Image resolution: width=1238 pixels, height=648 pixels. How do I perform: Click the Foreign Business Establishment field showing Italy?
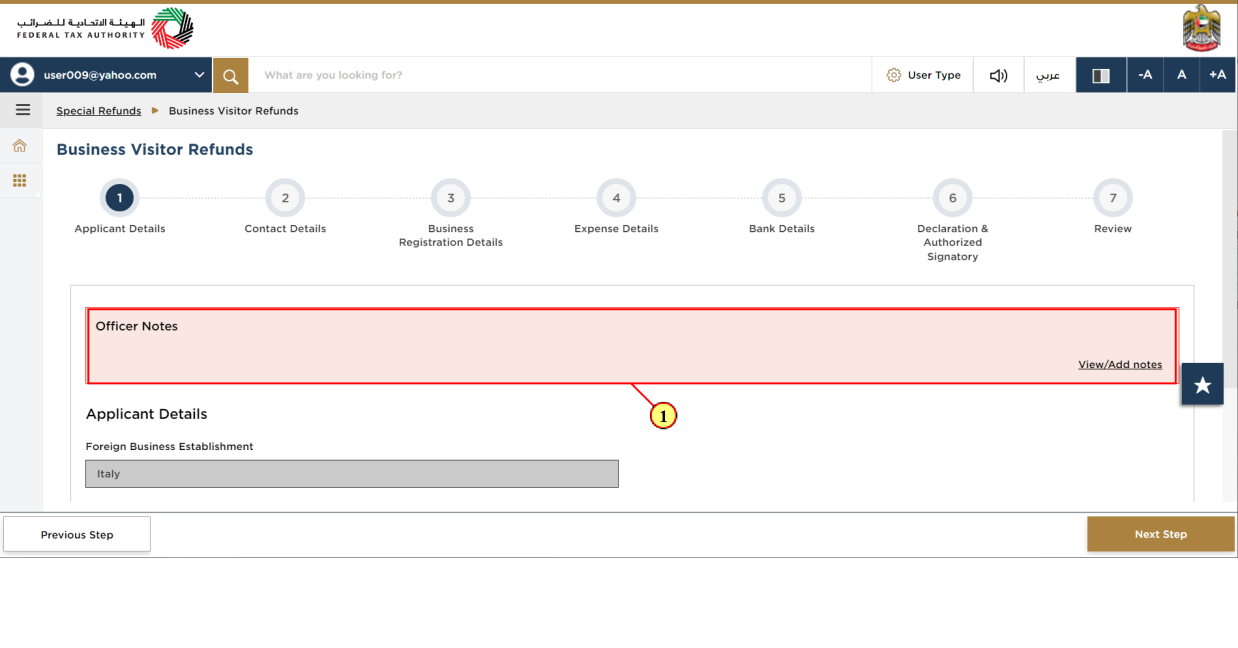pyautogui.click(x=352, y=474)
